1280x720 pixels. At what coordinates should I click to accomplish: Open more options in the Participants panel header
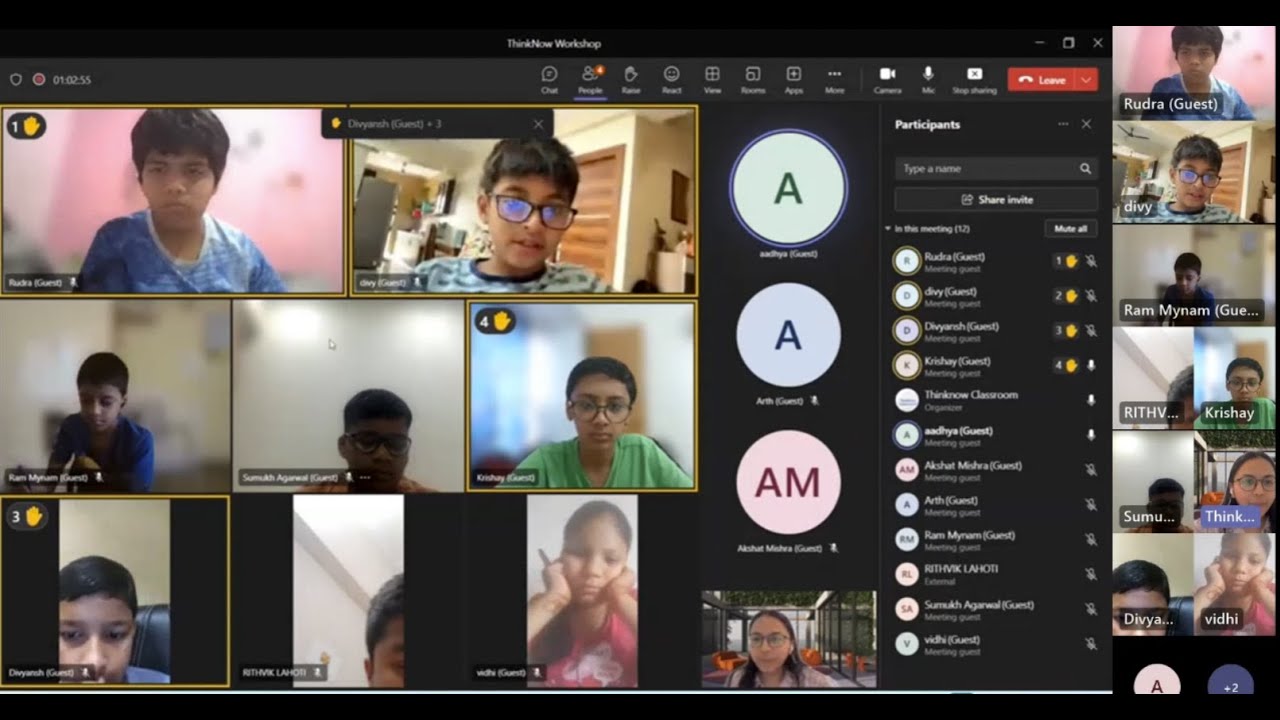(x=1063, y=124)
